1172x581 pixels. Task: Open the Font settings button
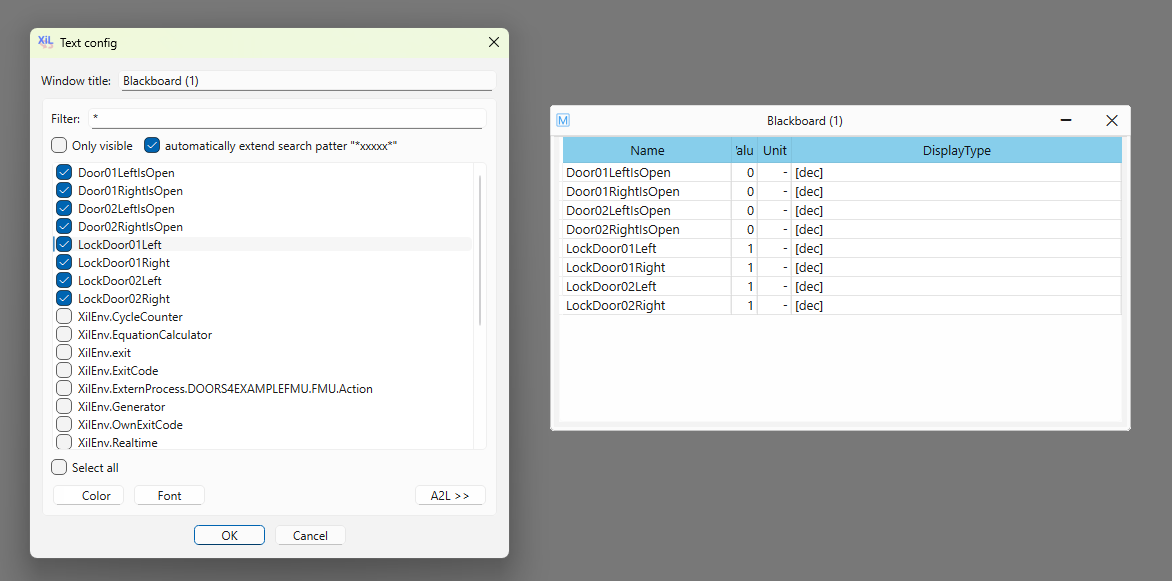coord(169,496)
